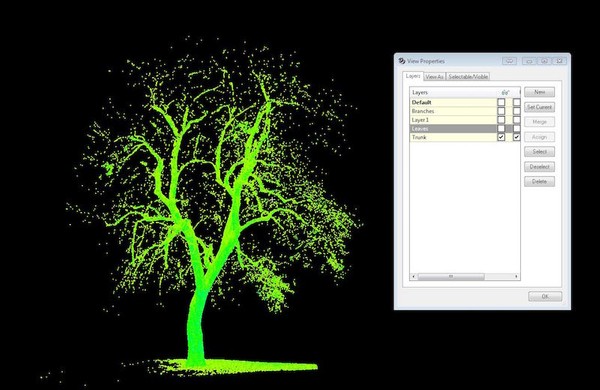600x390 pixels.
Task: Enable visibility checkbox for Default layer
Action: 501,102
